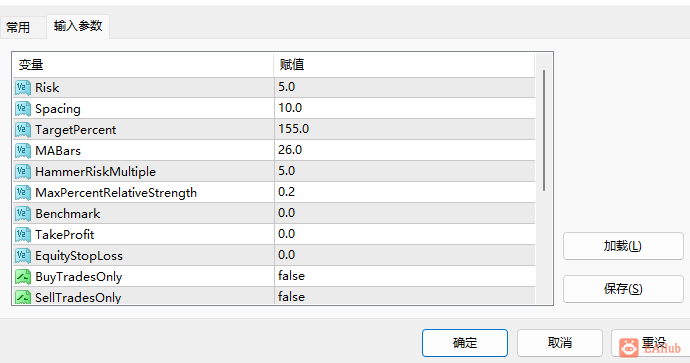690x363 pixels.
Task: Select the TargetPercent variable icon
Action: click(23, 130)
